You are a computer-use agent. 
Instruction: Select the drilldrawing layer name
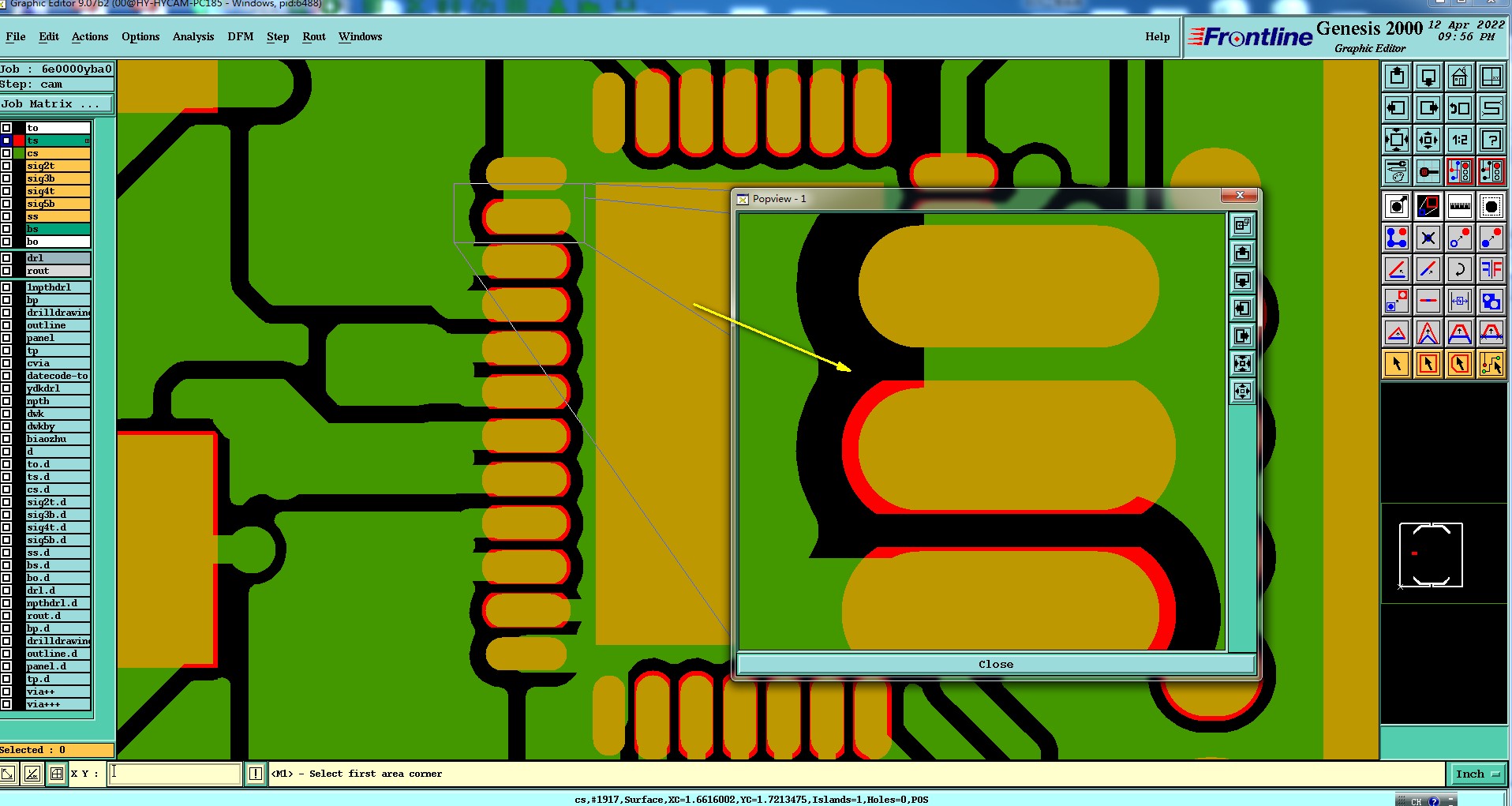point(58,313)
